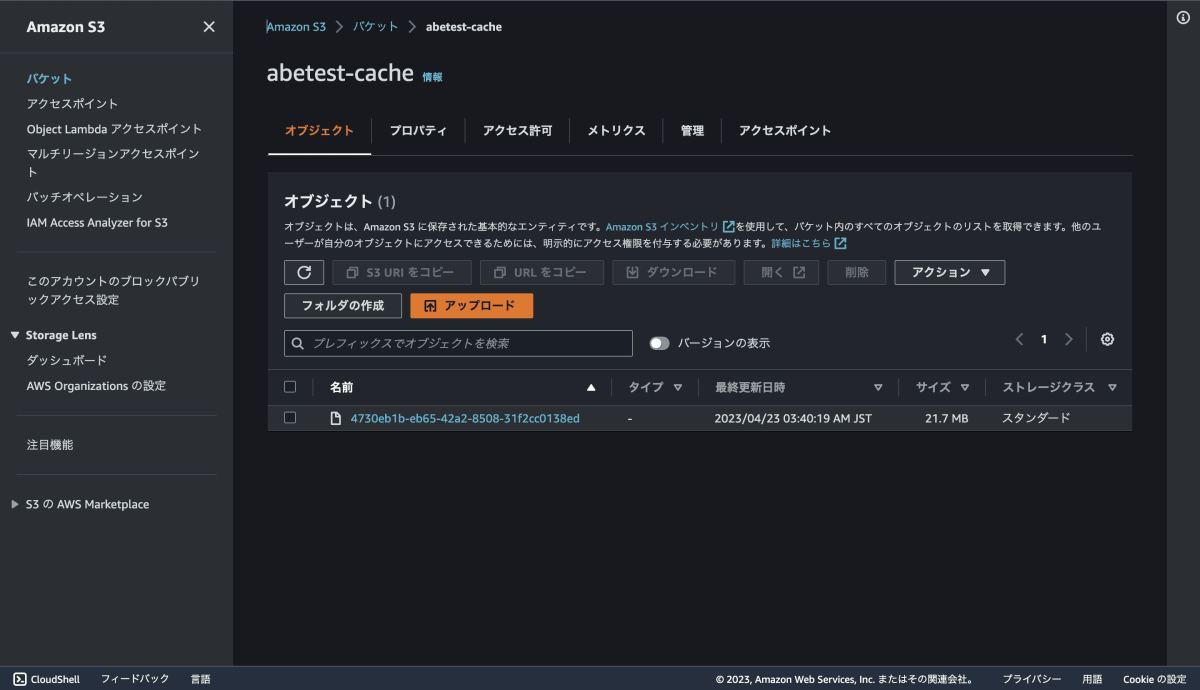
Task: Click the search magnifier icon in prefix field
Action: click(298, 344)
